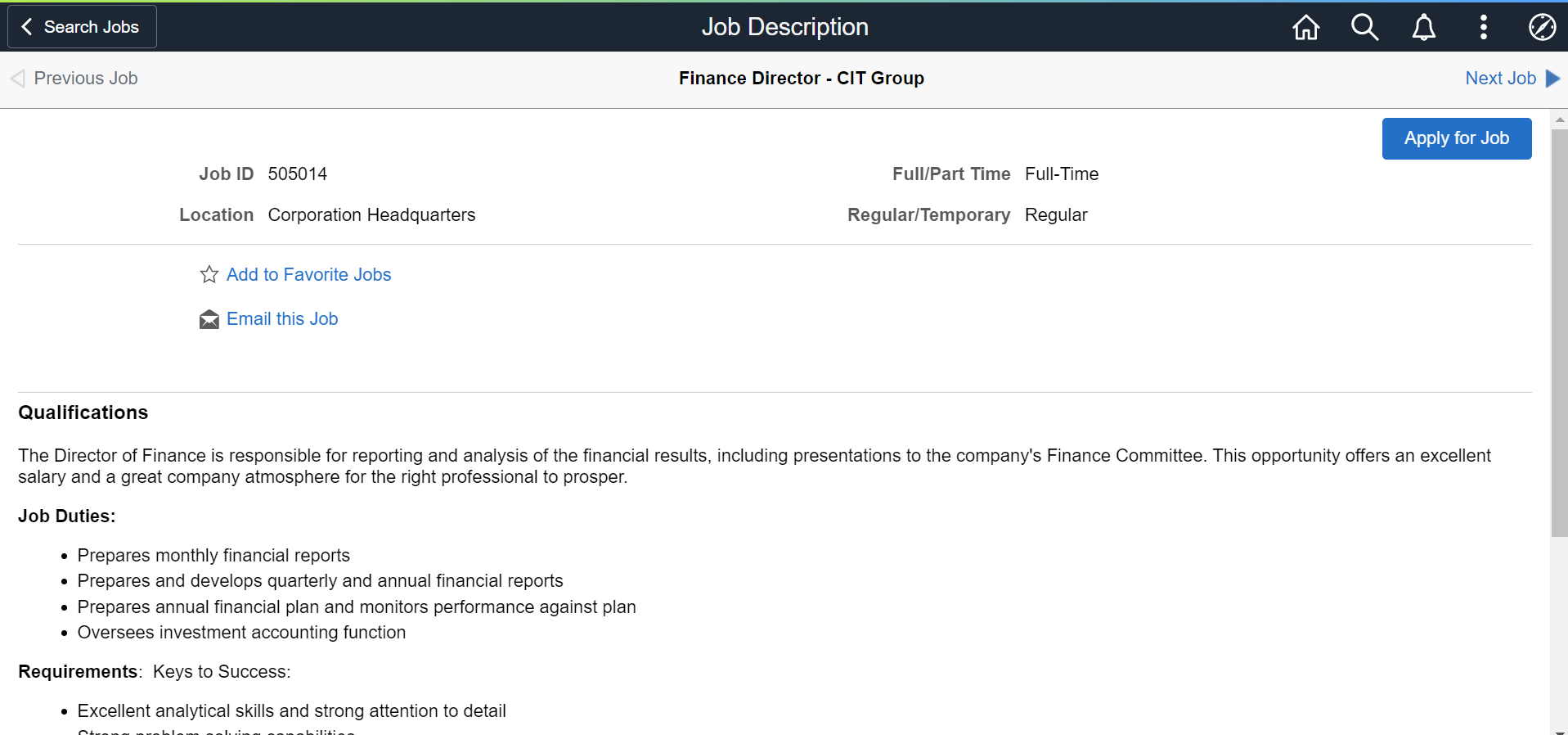The image size is (1568, 735).
Task: Click the Next Job arrow icon
Action: 1552,79
